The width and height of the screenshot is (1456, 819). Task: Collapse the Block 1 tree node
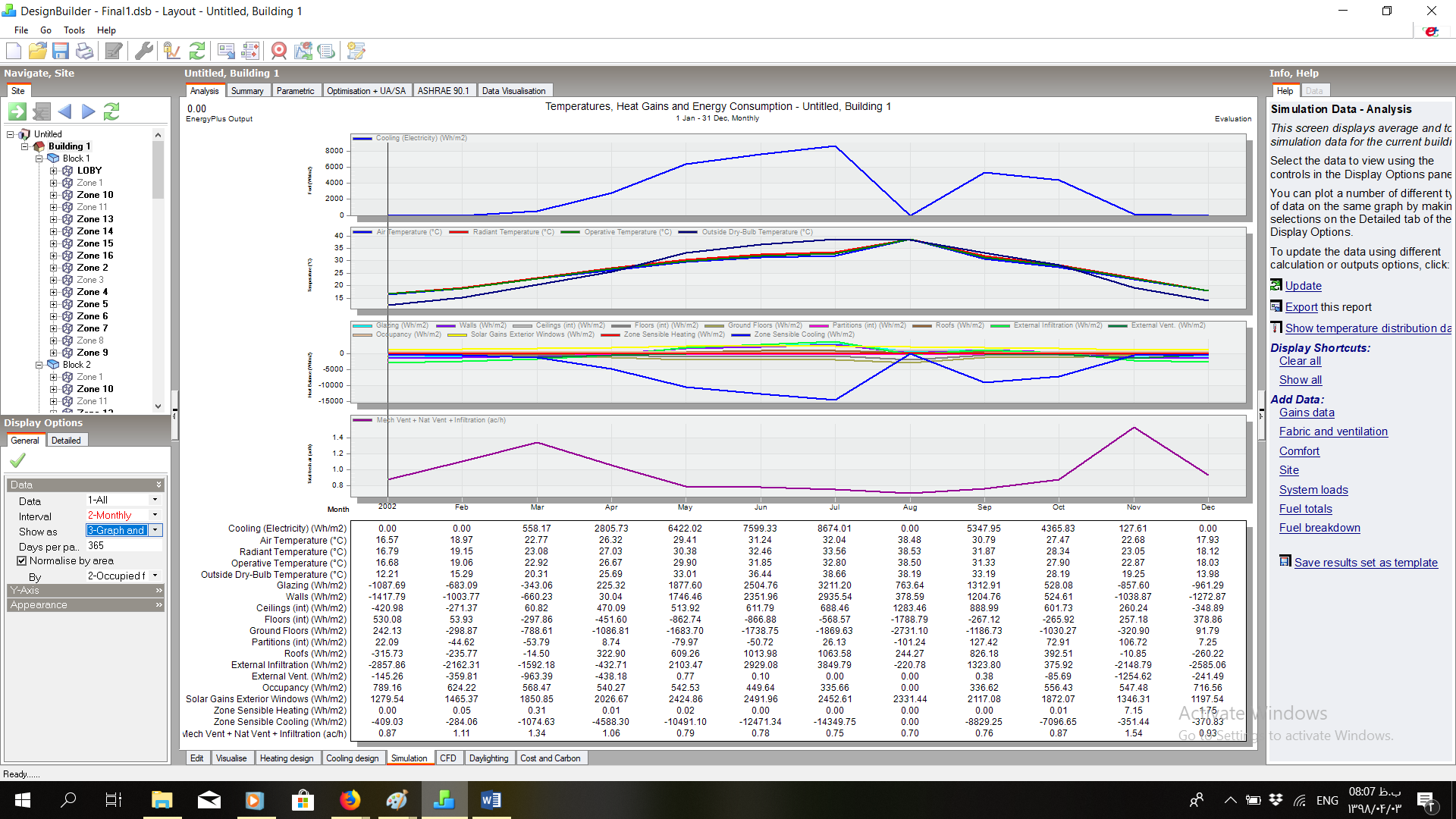coord(39,158)
